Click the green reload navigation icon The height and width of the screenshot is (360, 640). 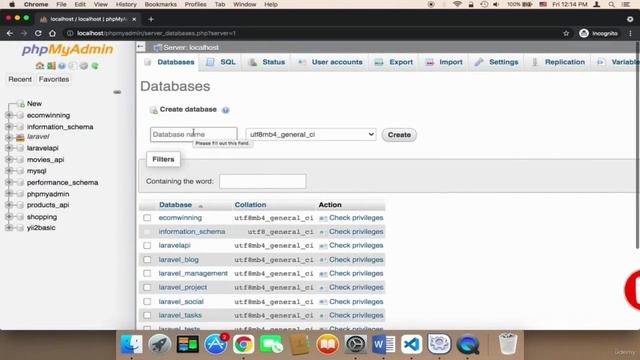95,66
